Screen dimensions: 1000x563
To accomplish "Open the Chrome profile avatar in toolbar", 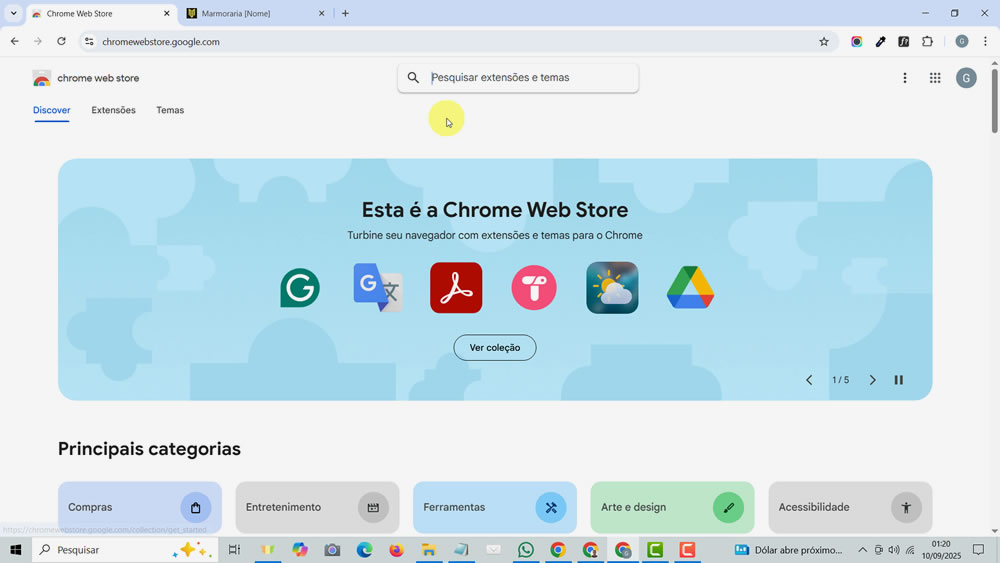I will tap(962, 41).
